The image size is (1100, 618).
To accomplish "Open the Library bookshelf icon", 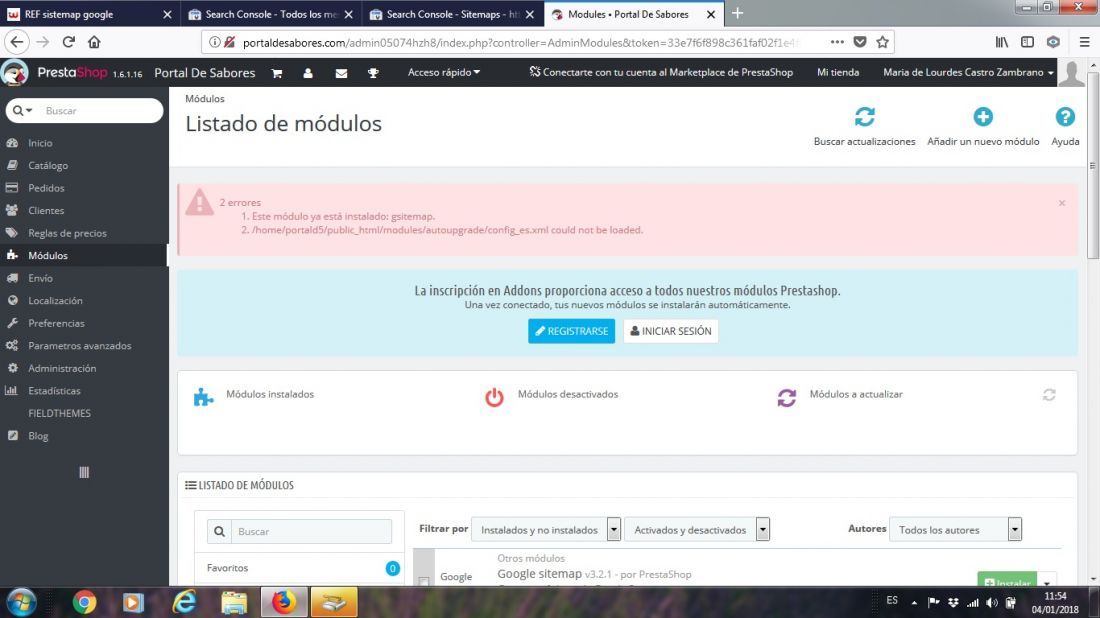I will tap(1002, 42).
